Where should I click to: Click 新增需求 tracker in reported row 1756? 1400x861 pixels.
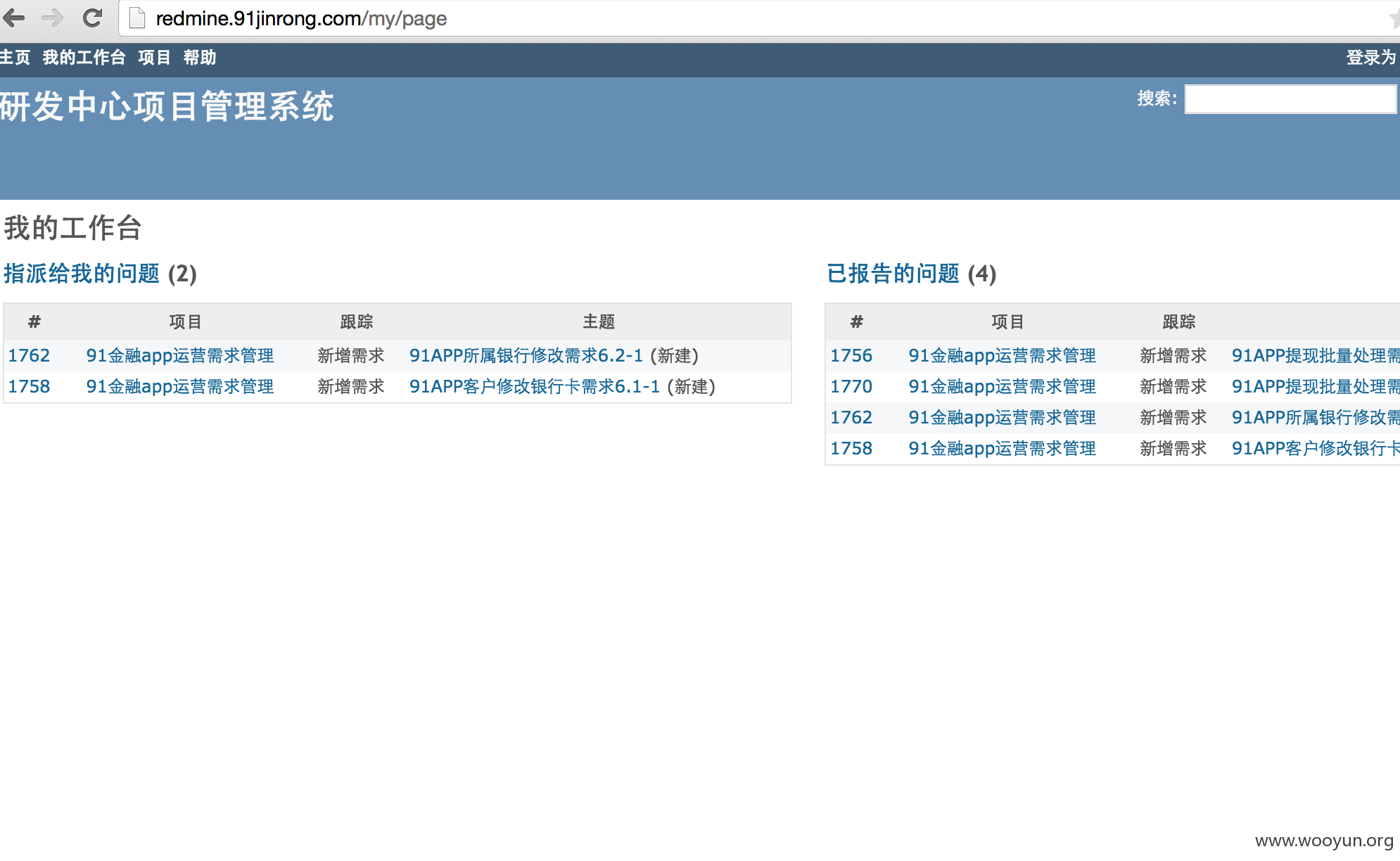[1173, 356]
